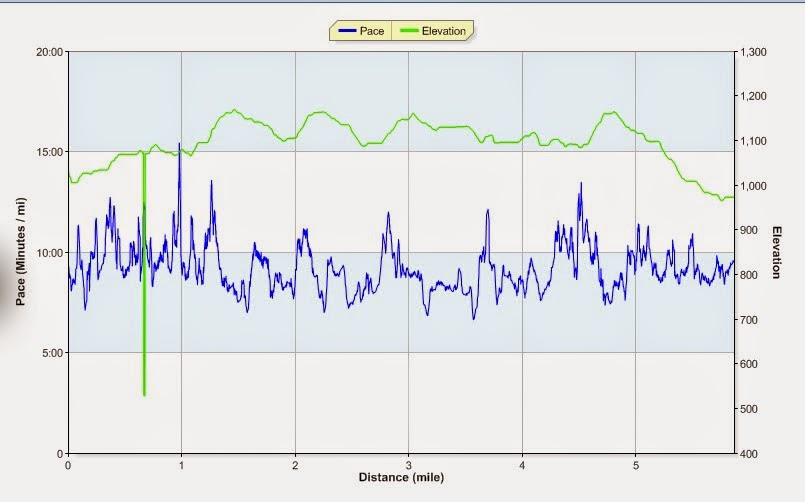Viewport: 805px width, 502px height.
Task: Click the blue Pace legend color marker
Action: 347,31
